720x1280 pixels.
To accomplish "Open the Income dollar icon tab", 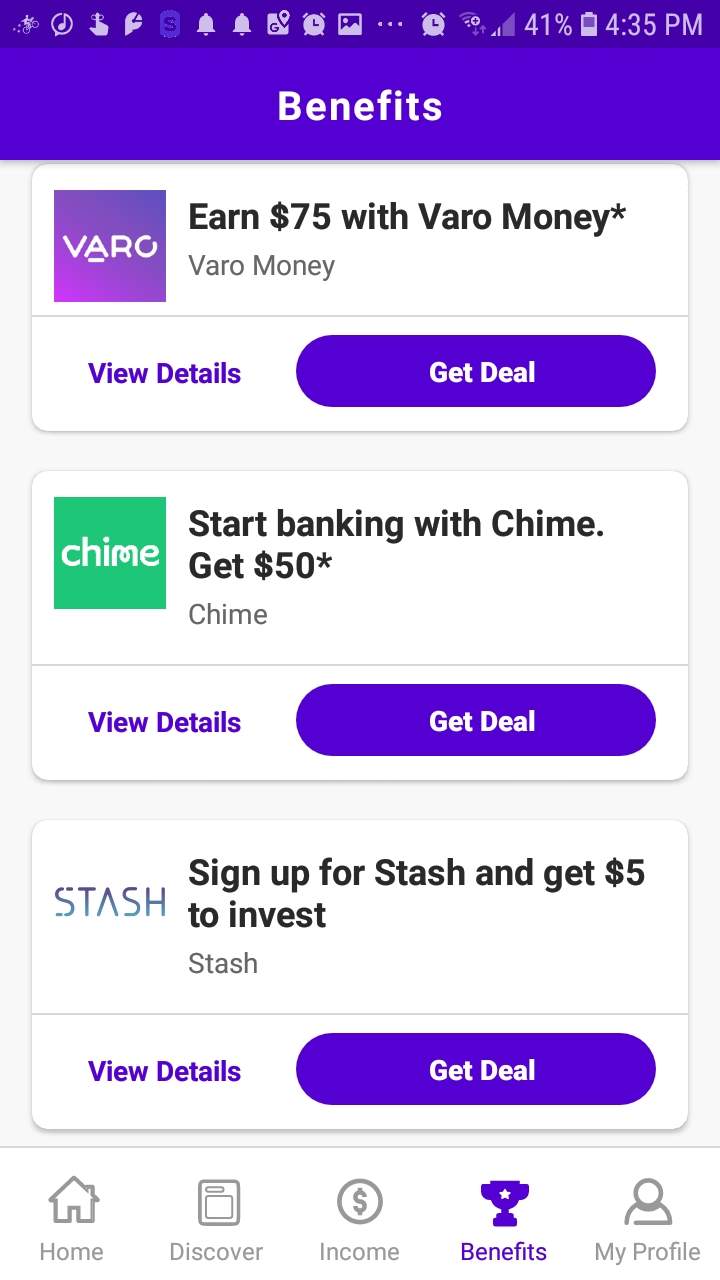I will (x=359, y=1202).
